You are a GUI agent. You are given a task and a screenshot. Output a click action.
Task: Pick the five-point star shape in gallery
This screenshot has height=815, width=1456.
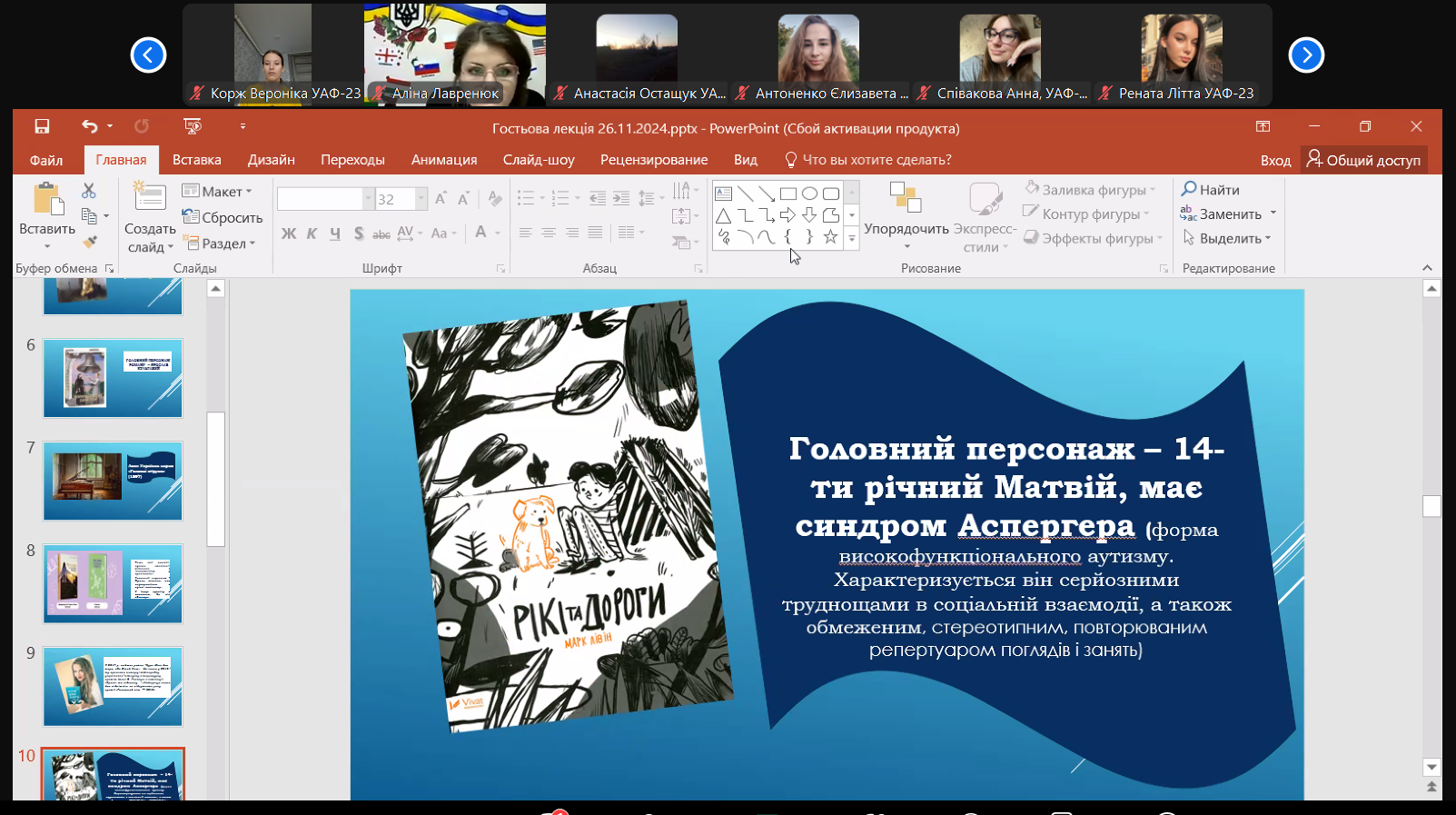pyautogui.click(x=830, y=237)
